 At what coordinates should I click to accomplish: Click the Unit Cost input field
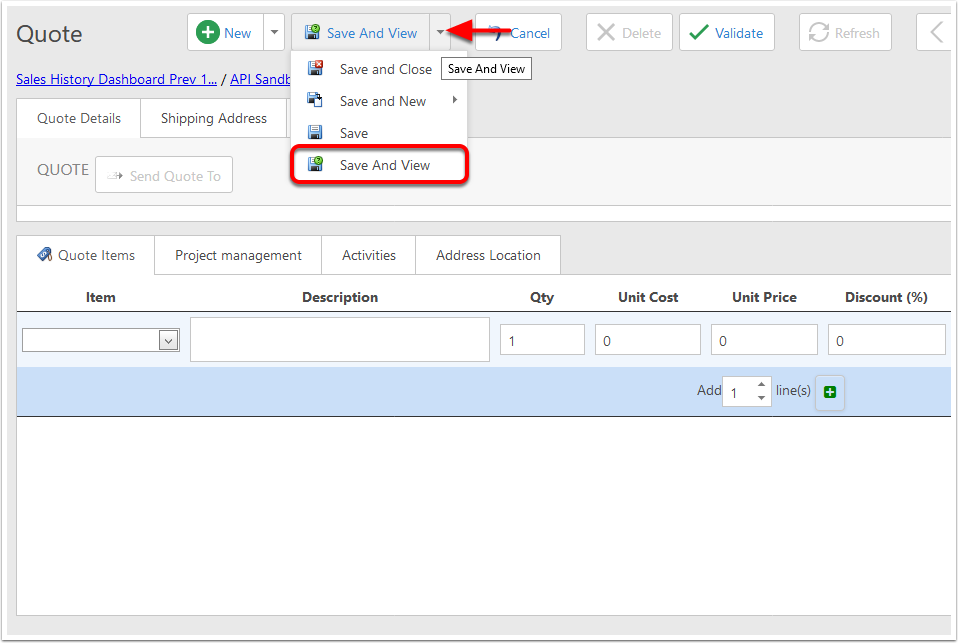point(648,340)
